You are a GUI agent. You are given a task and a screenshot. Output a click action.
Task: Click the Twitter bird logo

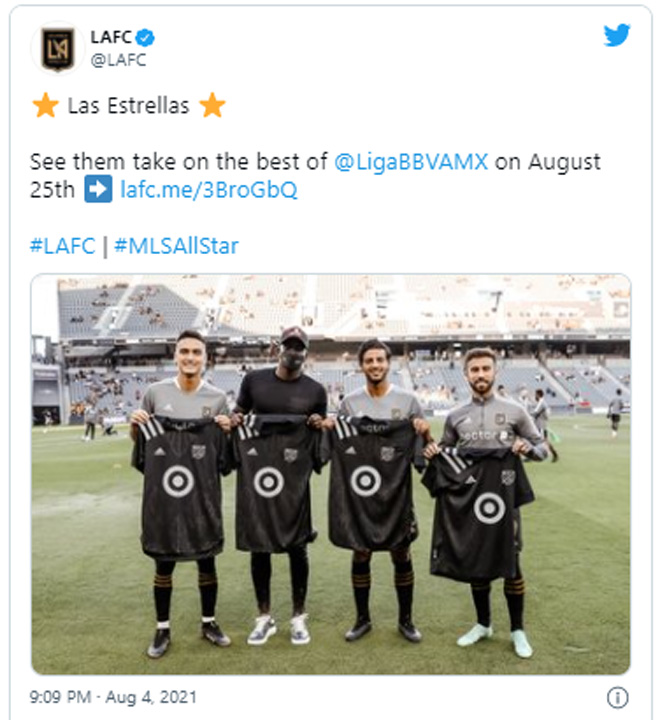(617, 35)
